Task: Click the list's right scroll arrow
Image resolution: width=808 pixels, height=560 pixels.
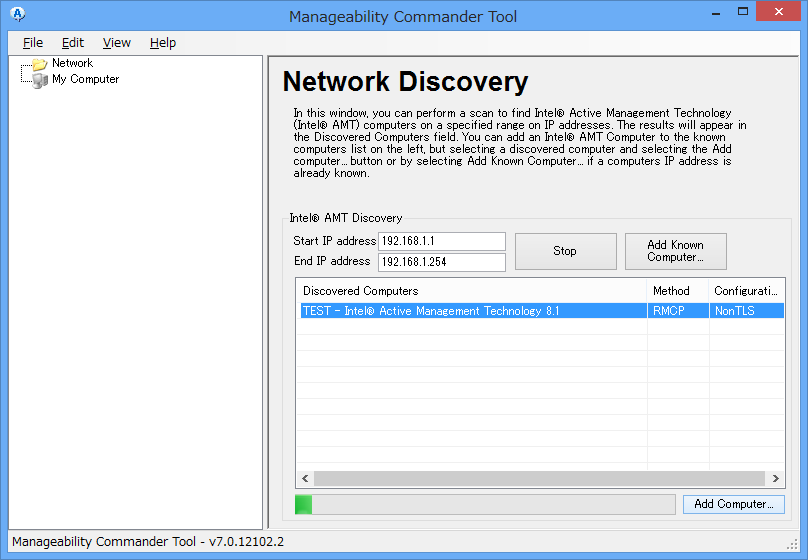Action: [x=776, y=478]
